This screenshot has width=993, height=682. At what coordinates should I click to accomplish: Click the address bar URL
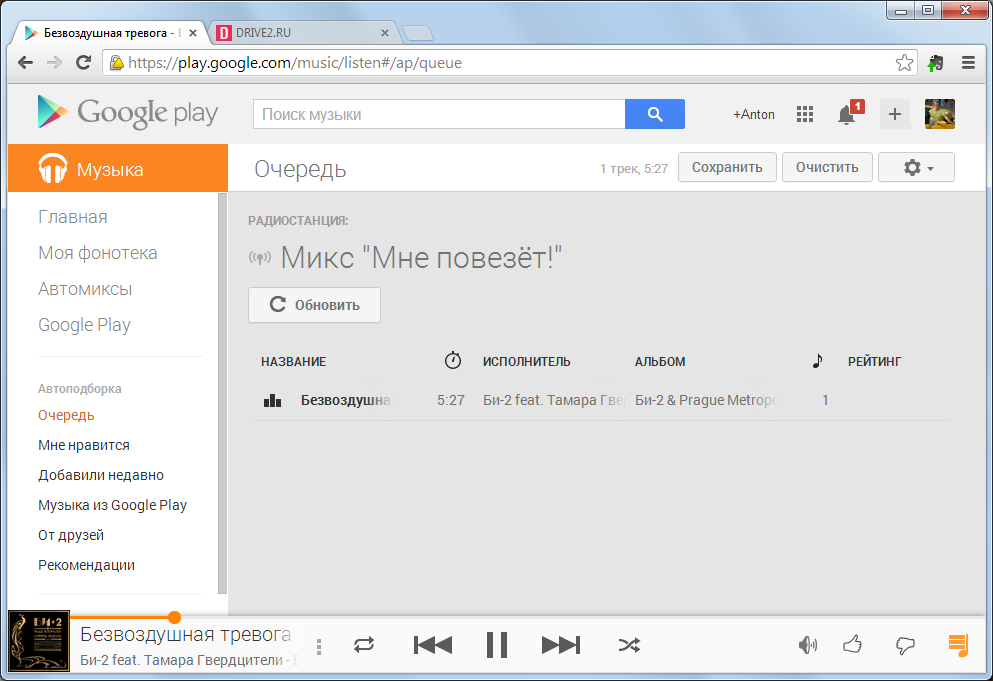pyautogui.click(x=294, y=63)
